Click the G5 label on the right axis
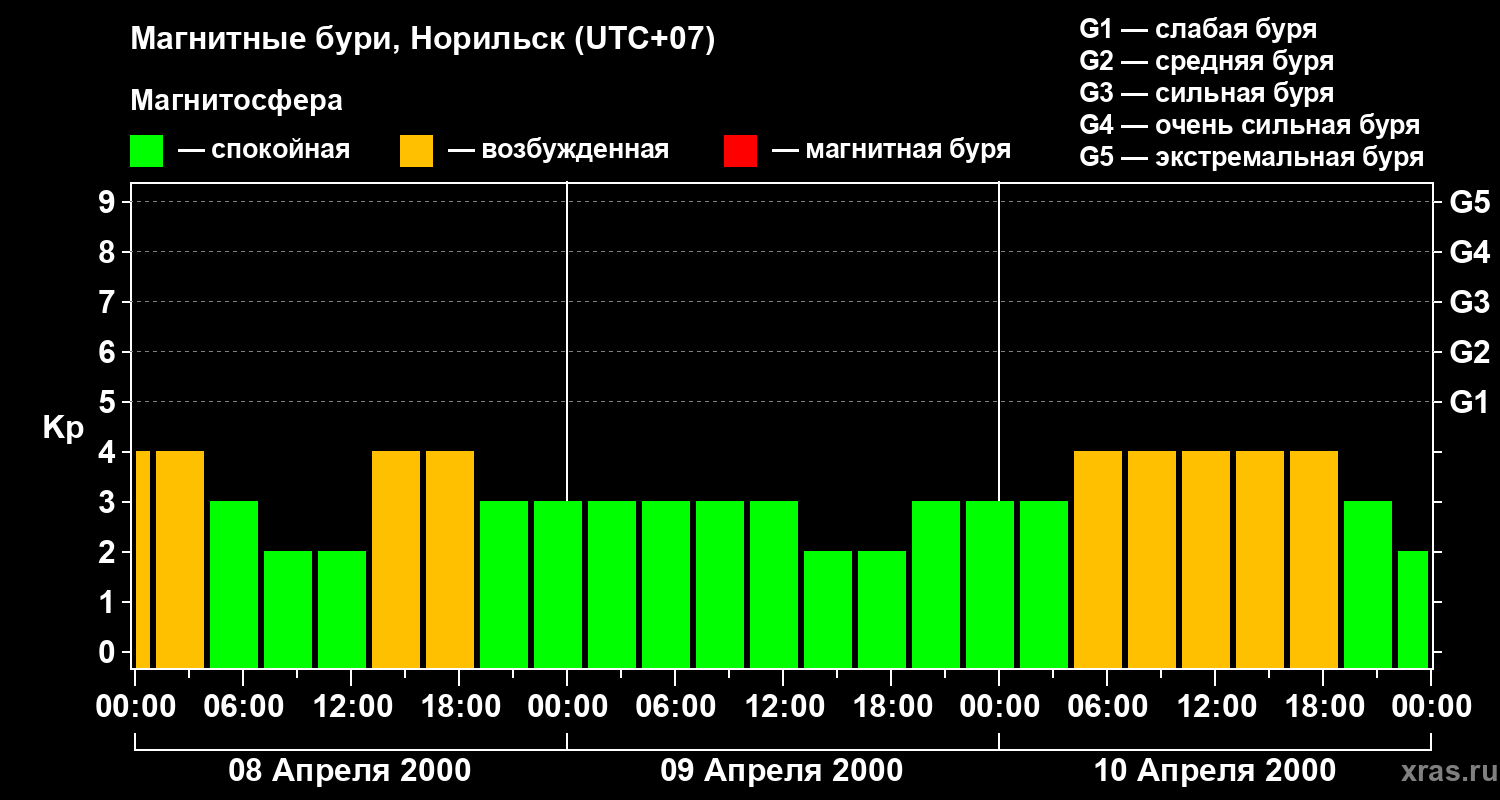 1469,202
